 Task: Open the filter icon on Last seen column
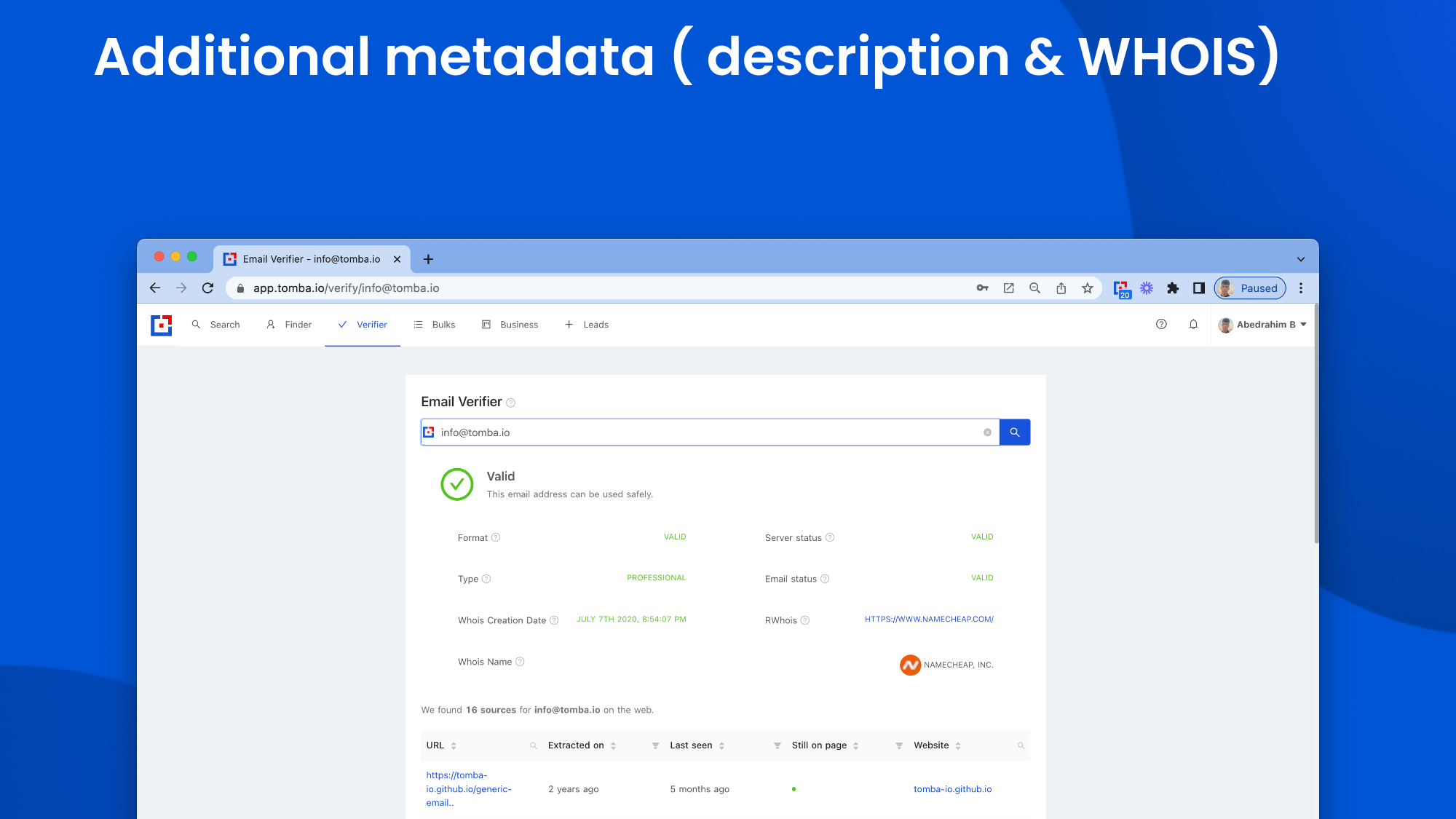coord(777,745)
